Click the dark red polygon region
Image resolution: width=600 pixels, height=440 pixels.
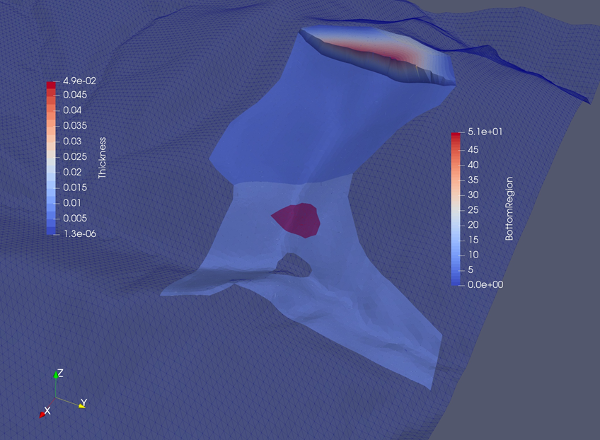pos(297,220)
